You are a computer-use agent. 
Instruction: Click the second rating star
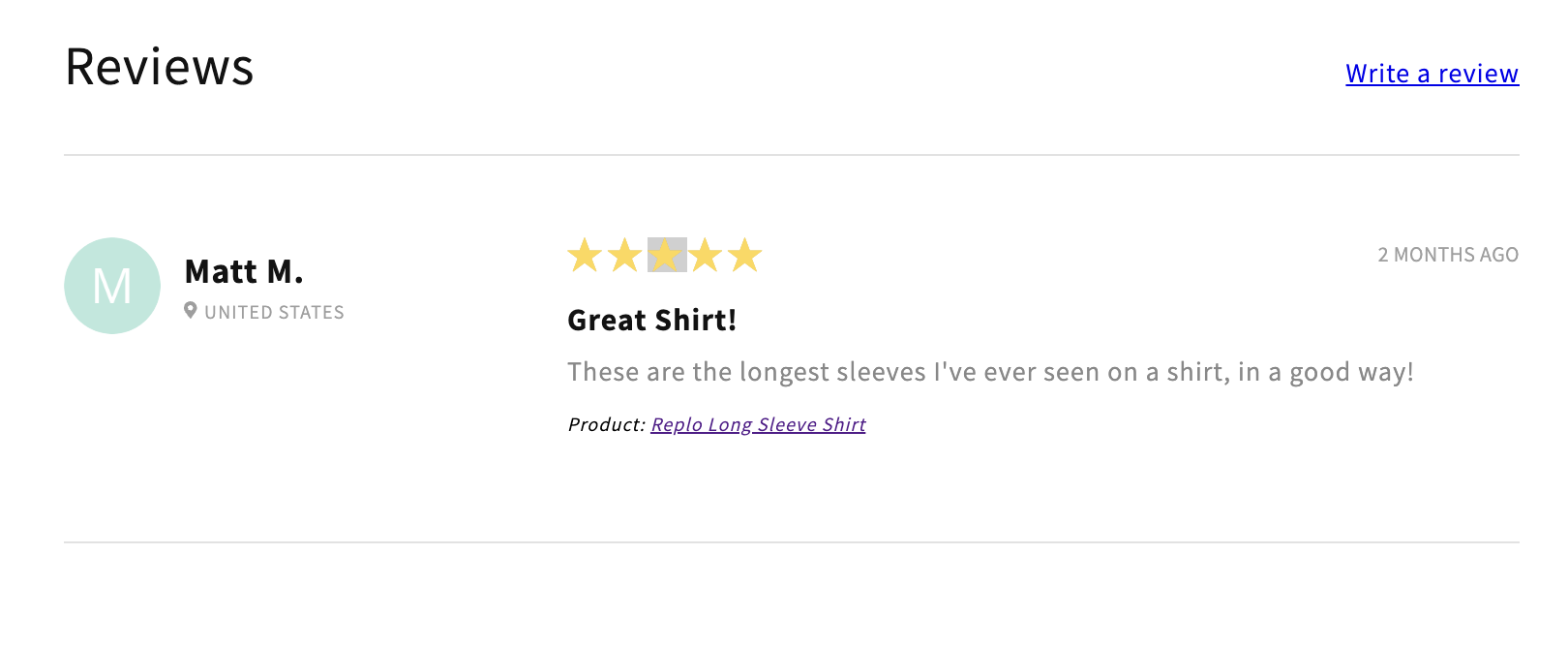click(625, 256)
